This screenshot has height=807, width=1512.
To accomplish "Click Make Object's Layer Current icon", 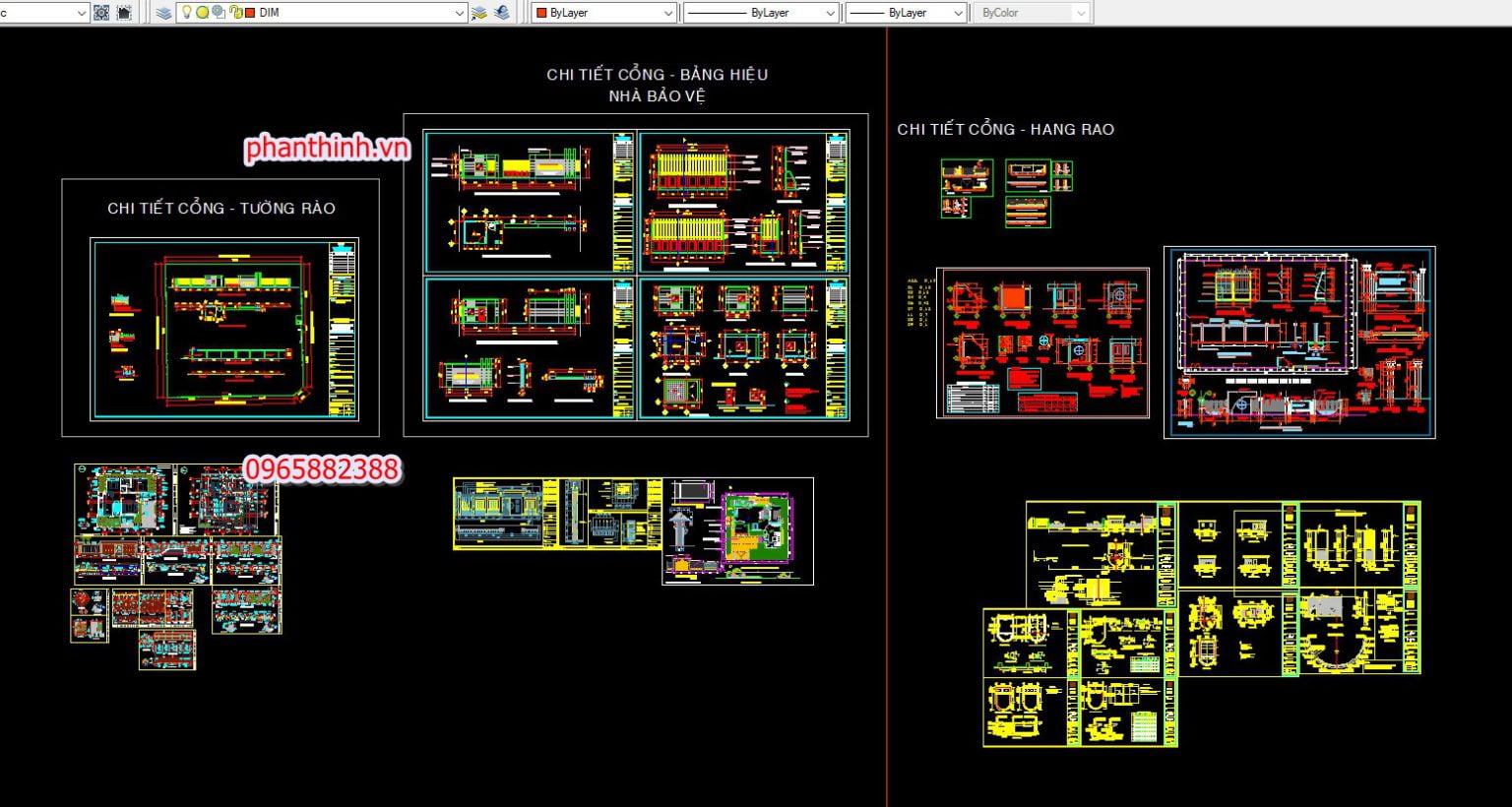I will 479,13.
